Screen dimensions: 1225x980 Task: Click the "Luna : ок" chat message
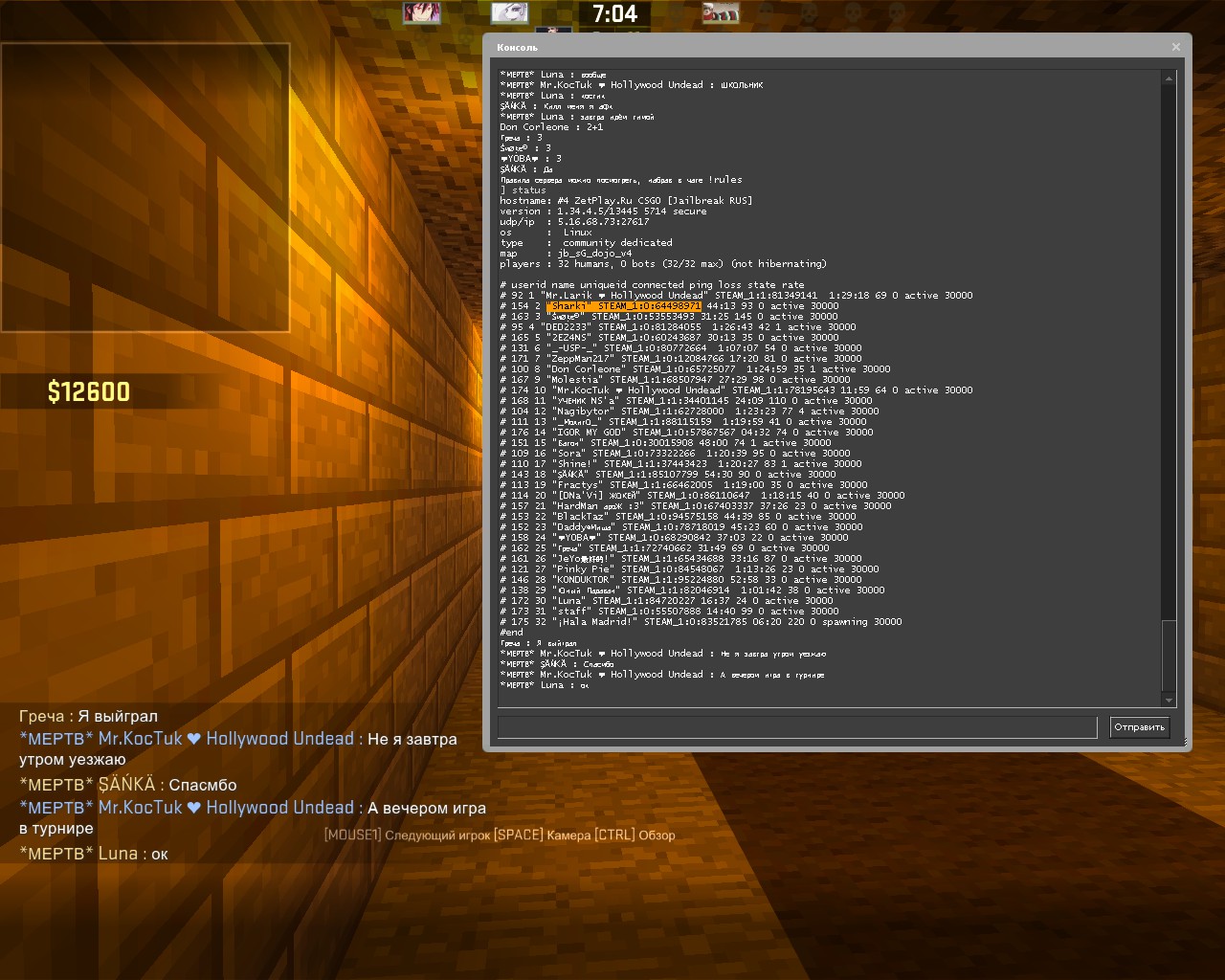tap(94, 854)
